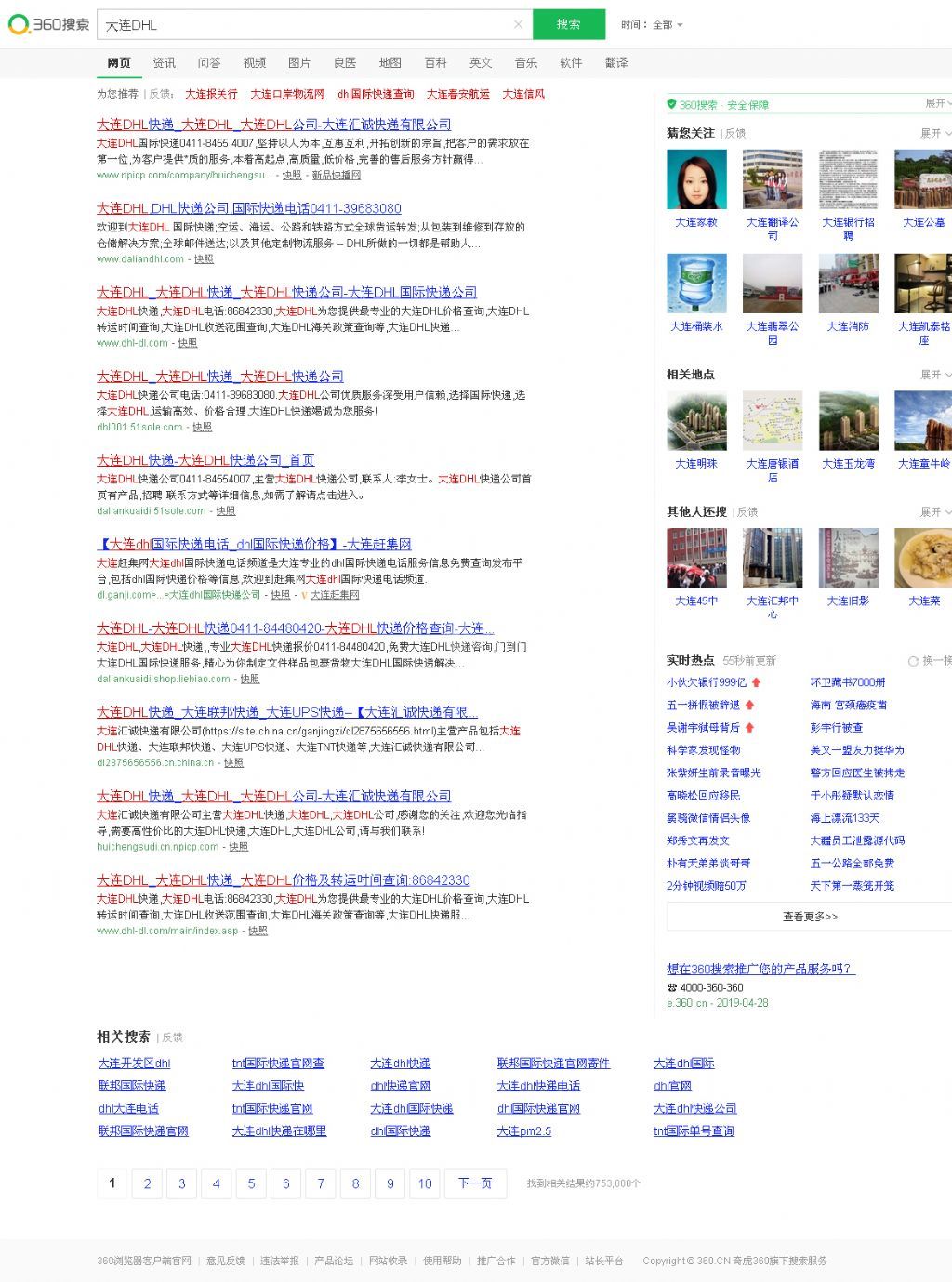Open hot topic 2分钟视频赔50万
This screenshot has height=1282, width=952.
click(x=707, y=886)
